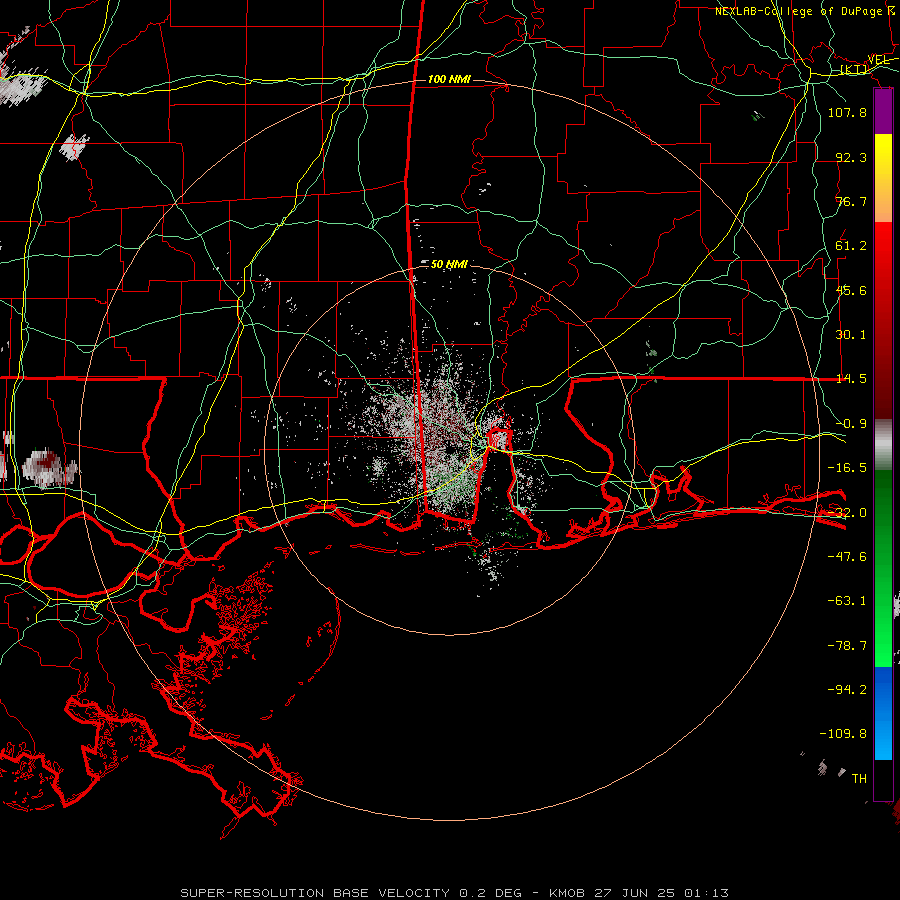Image resolution: width=900 pixels, height=900 pixels.
Task: Click the NEXLAB-College of DuPage watermark text
Action: click(x=805, y=11)
